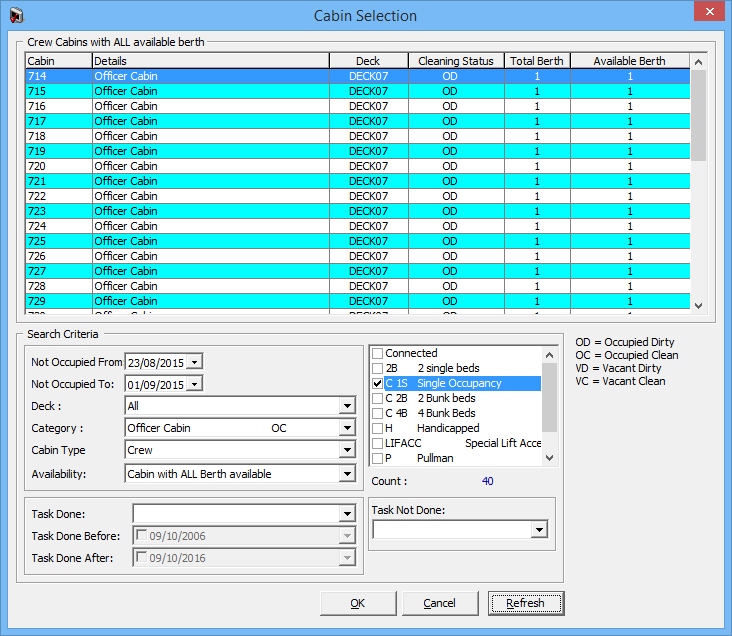This screenshot has width=732, height=636.
Task: Check the 2B 2 single beds option
Action: (377, 368)
